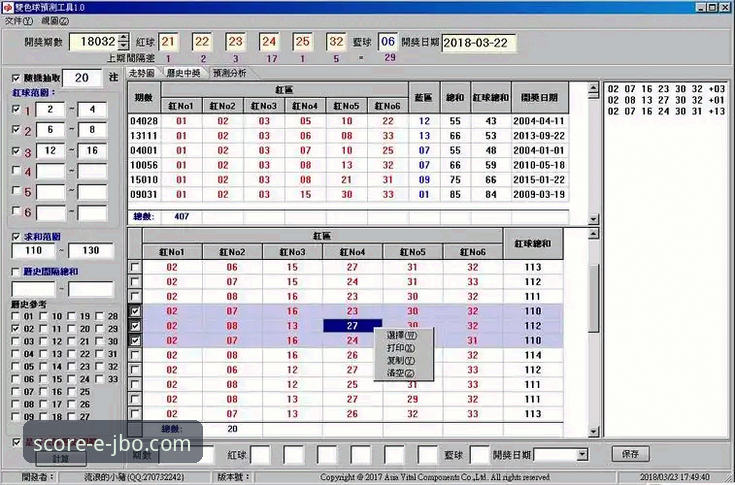This screenshot has height=485, width=735.
Task: Uncheck red ball range checkbox 2
Action: [x=16, y=129]
